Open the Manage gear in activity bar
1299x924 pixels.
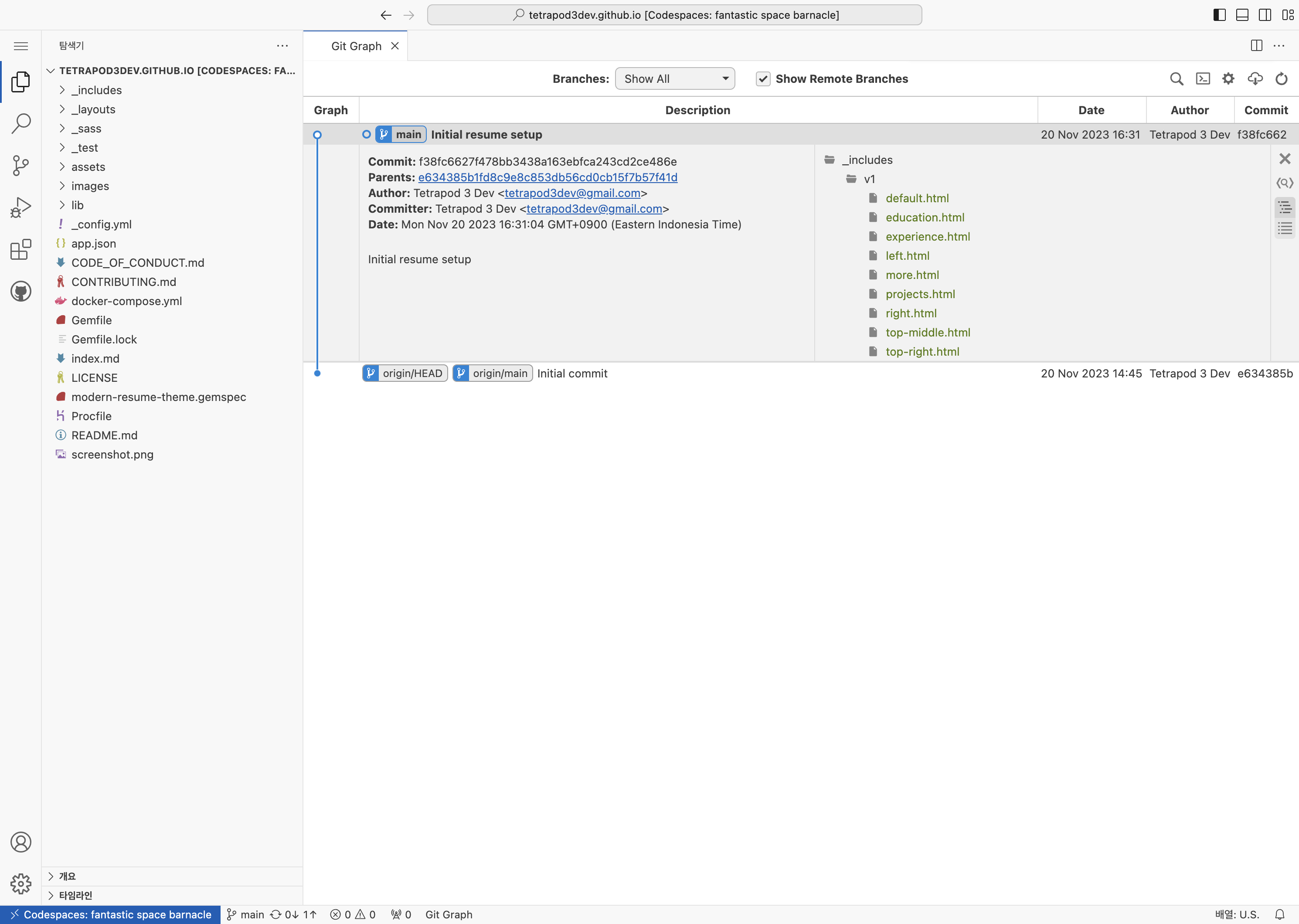(x=20, y=883)
